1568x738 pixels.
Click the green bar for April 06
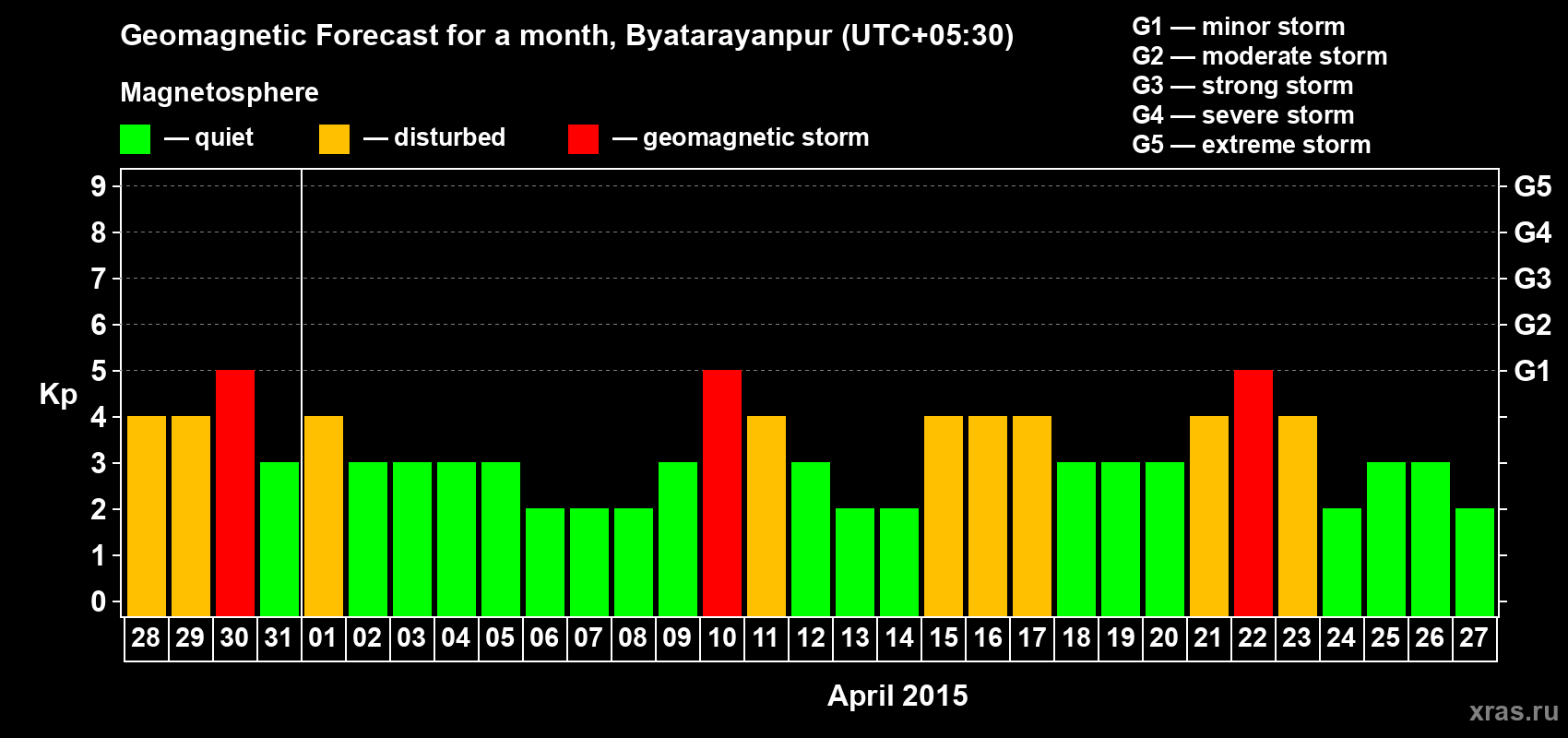[545, 563]
